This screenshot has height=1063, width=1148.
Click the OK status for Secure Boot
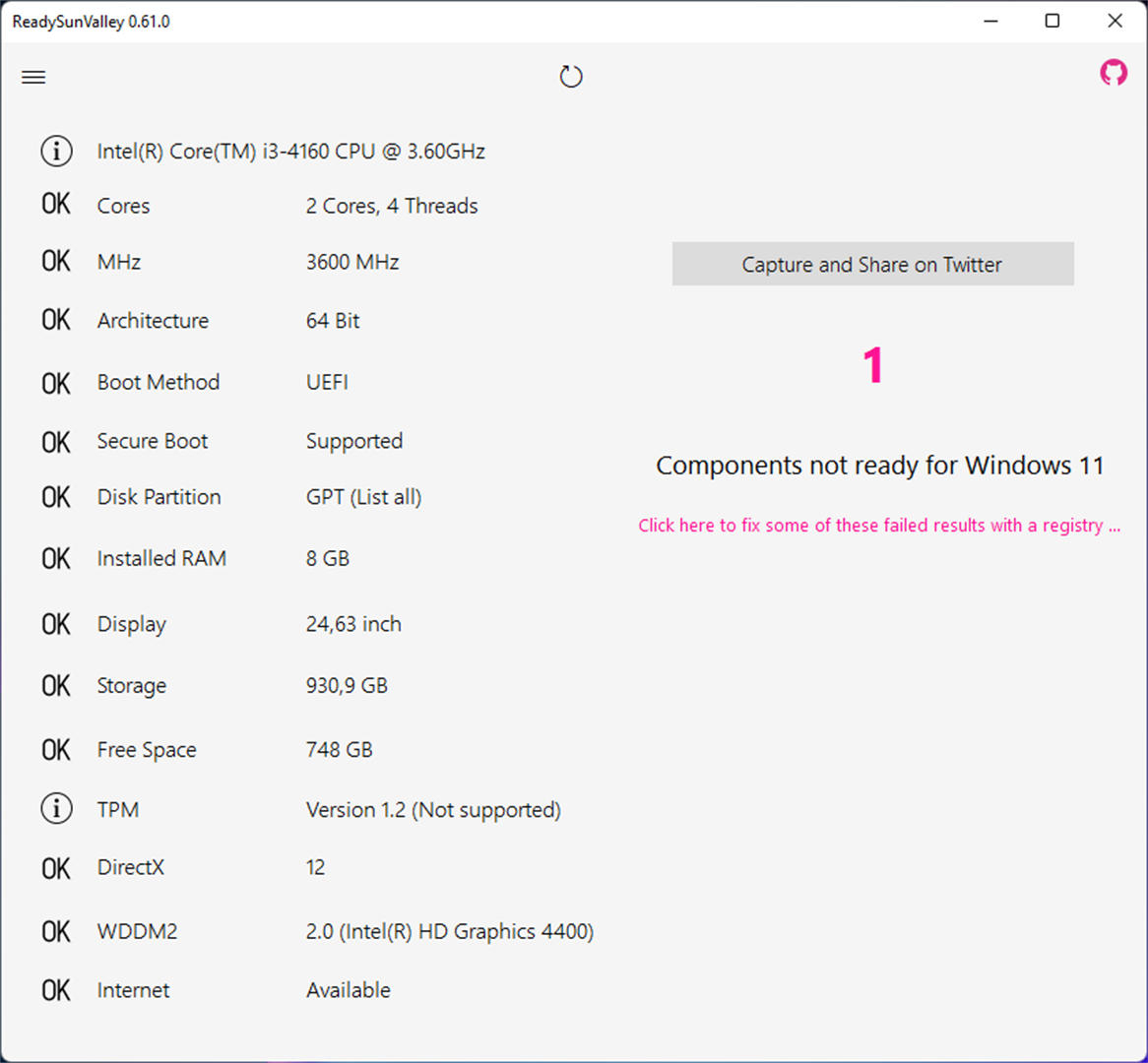click(x=56, y=442)
